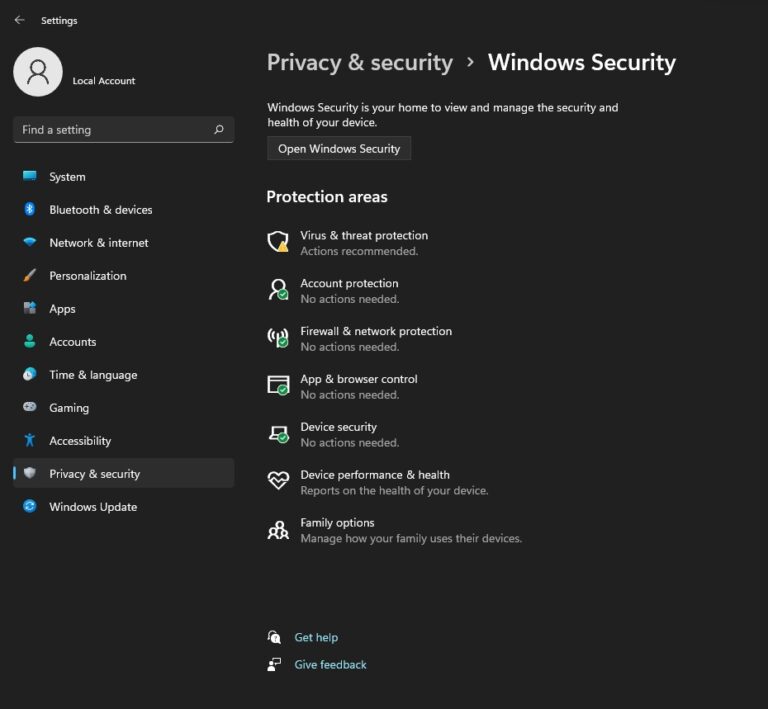This screenshot has height=709, width=768.
Task: Click "Reports on the health of your device."
Action: click(x=394, y=491)
